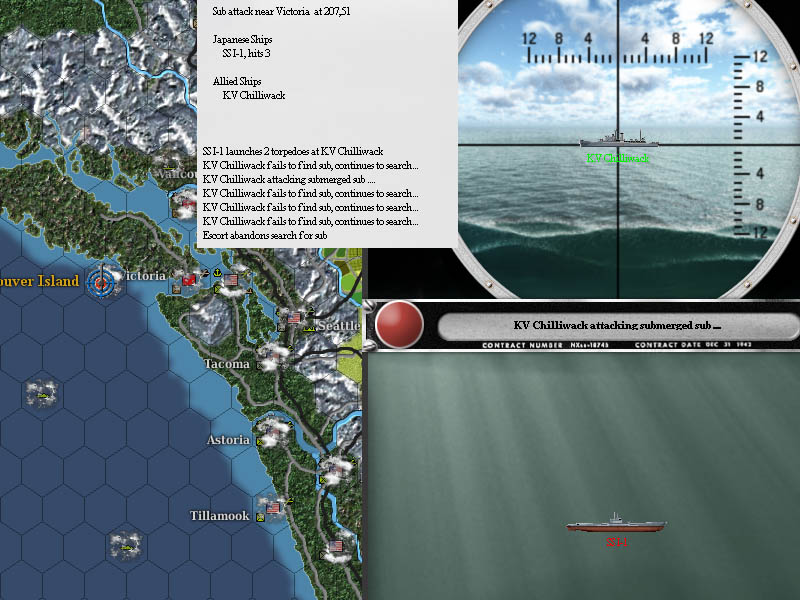The width and height of the screenshot is (800, 600).
Task: Select the US flag base at Tacoma
Action: pos(272,353)
